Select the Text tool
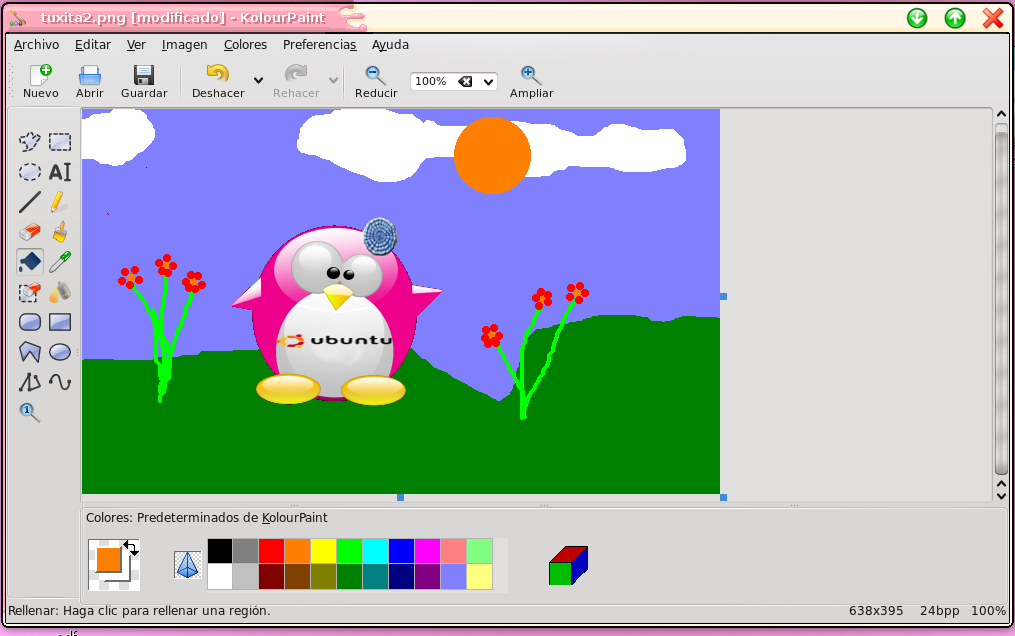The image size is (1015, 636). [60, 172]
